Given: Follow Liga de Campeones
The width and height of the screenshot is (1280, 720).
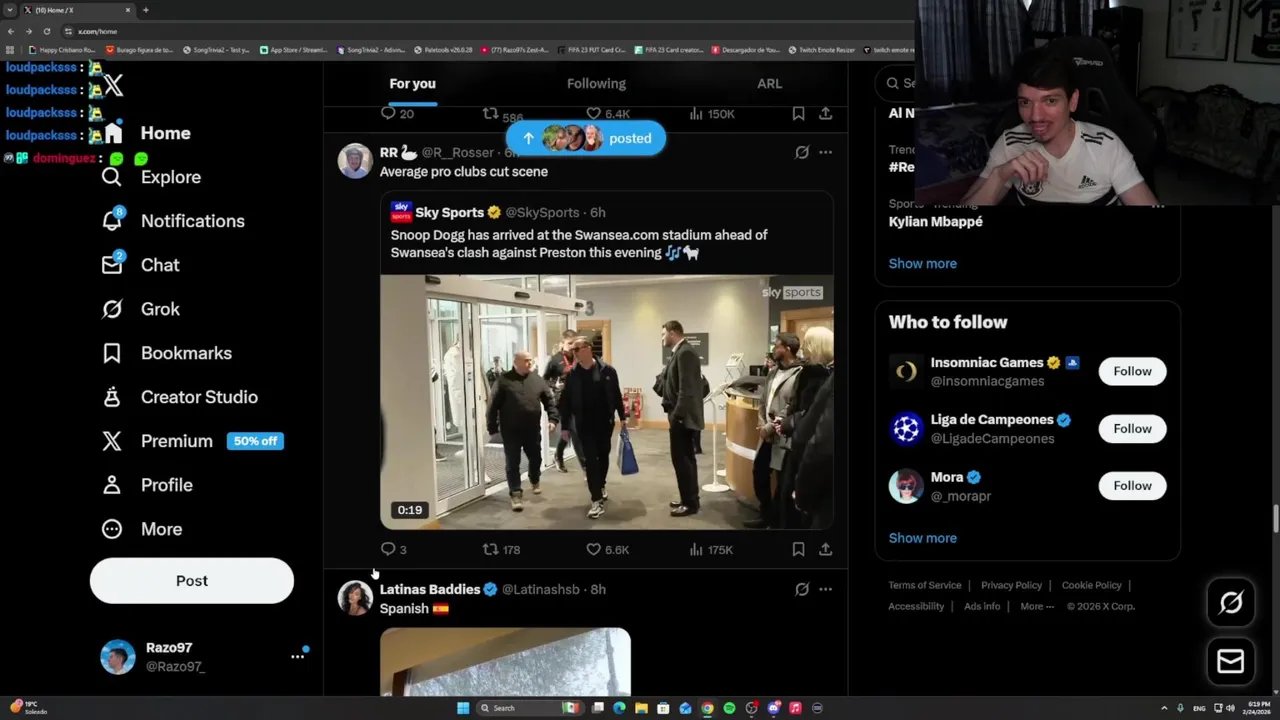Looking at the screenshot, I should (1132, 429).
